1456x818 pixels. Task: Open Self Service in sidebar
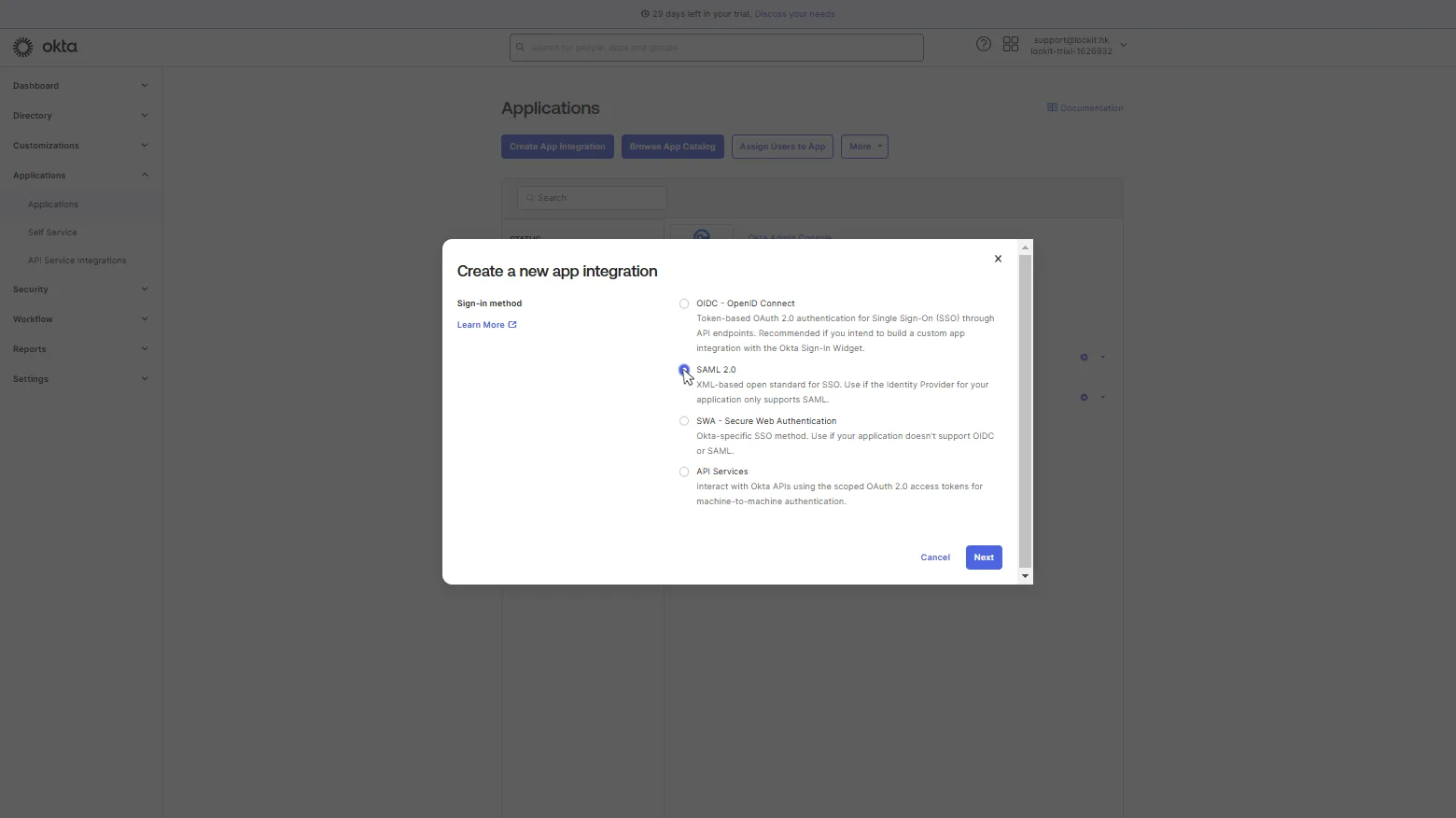[52, 233]
